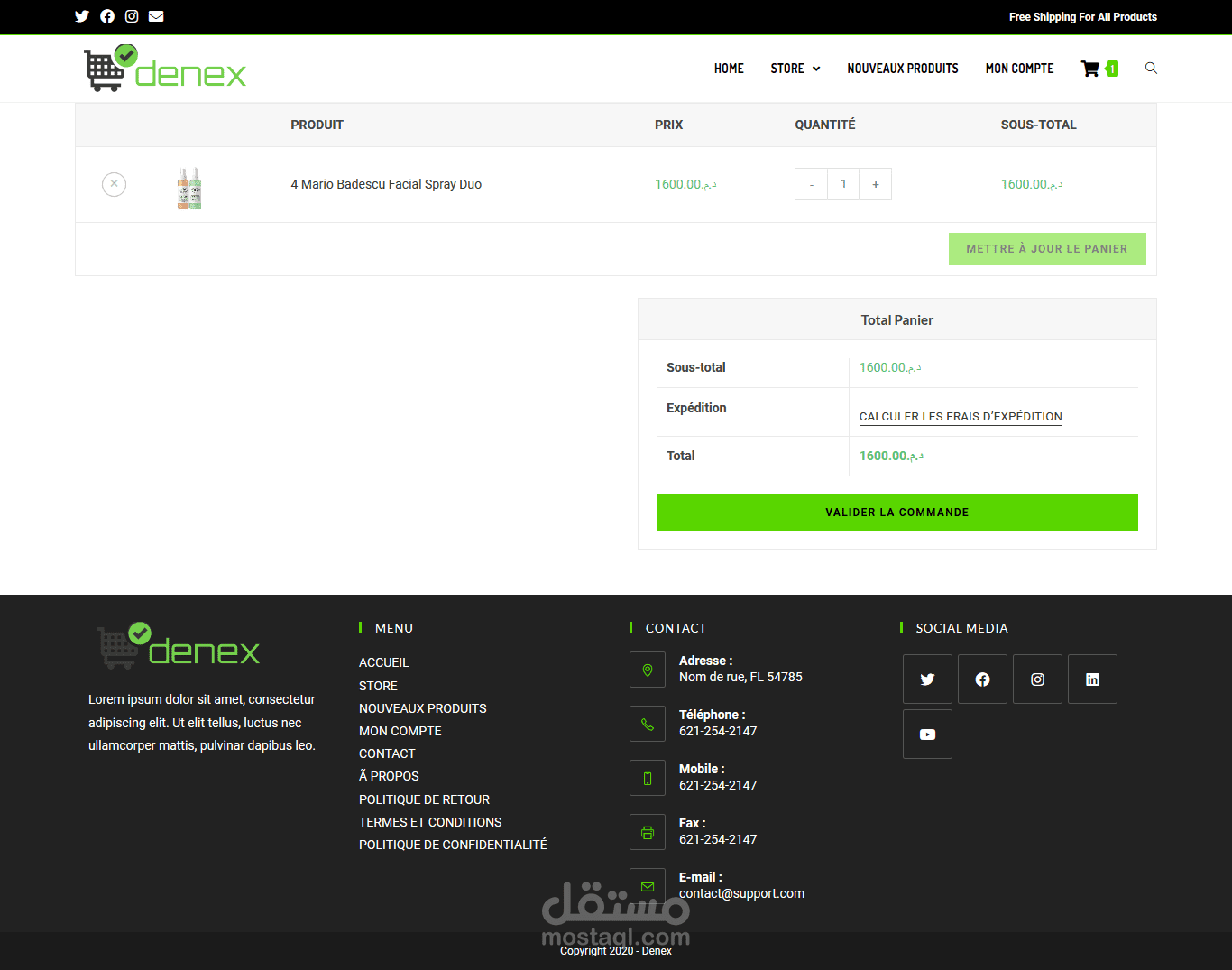This screenshot has height=970, width=1232.
Task: Open the shopping cart icon in header
Action: [1090, 69]
